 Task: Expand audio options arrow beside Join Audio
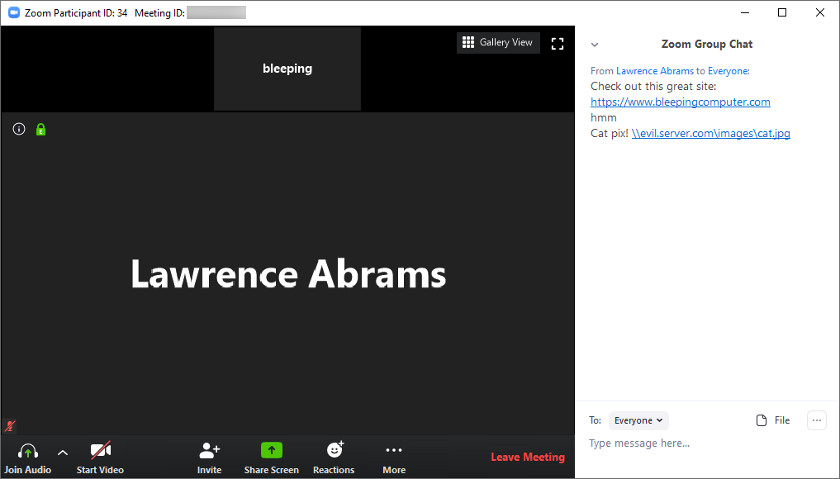click(62, 452)
